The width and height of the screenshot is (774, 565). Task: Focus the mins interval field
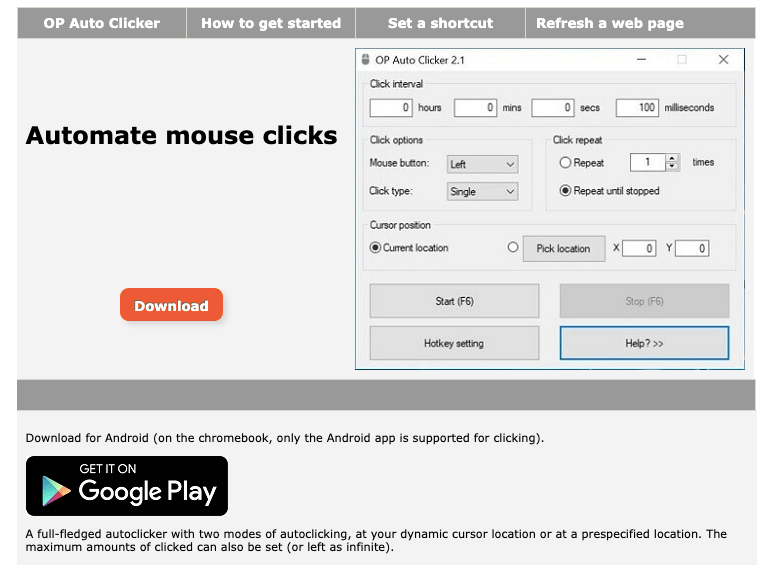(475, 108)
